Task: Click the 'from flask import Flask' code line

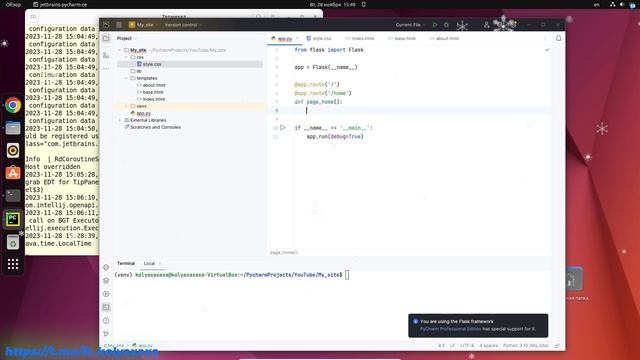Action: [329, 50]
